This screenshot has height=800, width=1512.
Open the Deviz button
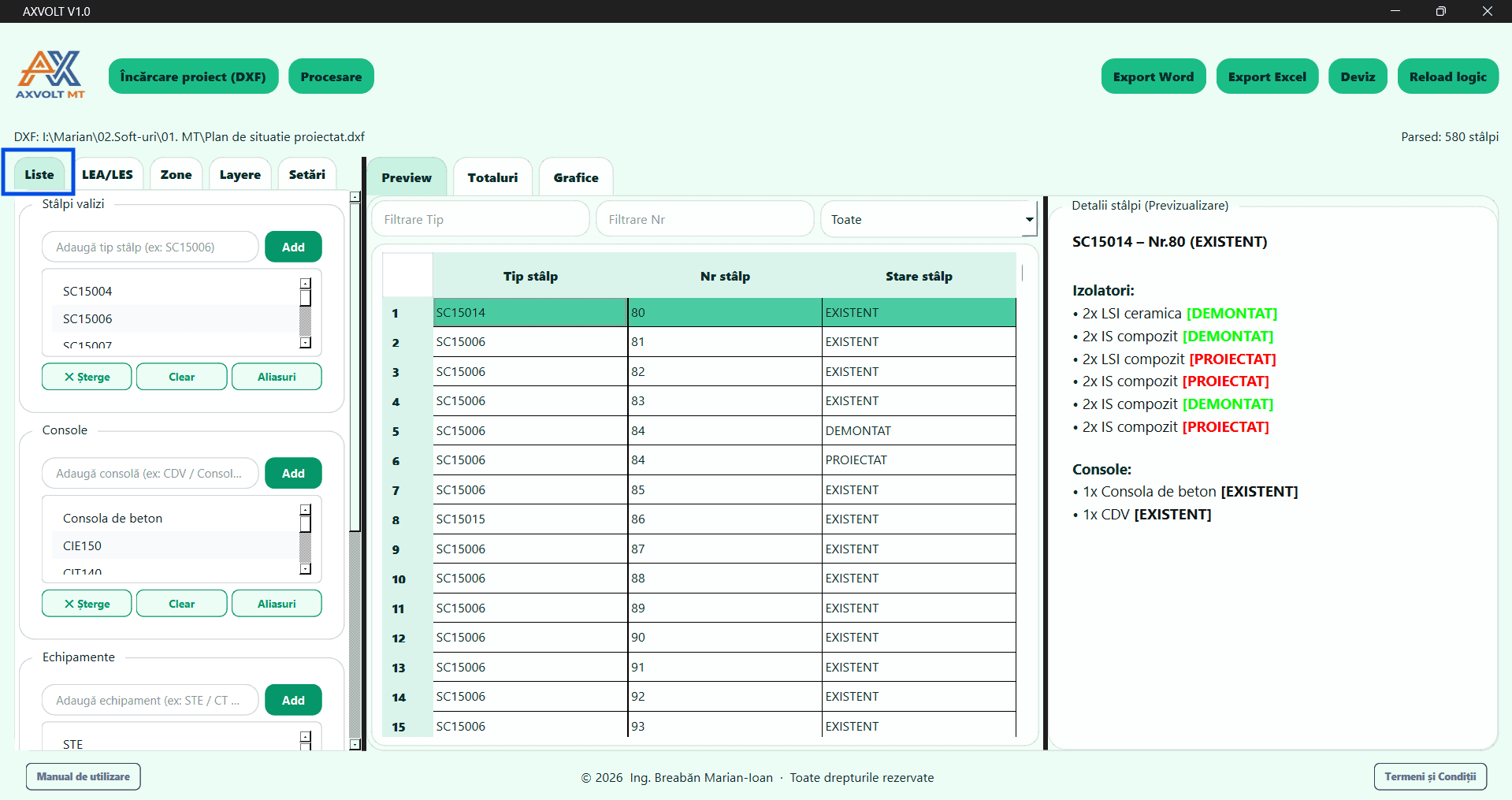(x=1358, y=76)
